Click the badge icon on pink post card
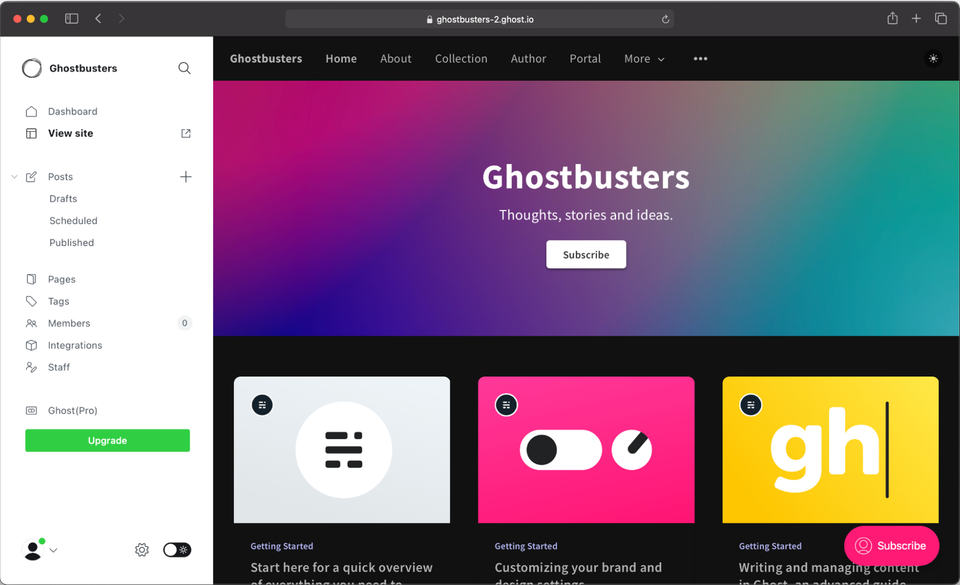The image size is (960, 585). pyautogui.click(x=506, y=404)
